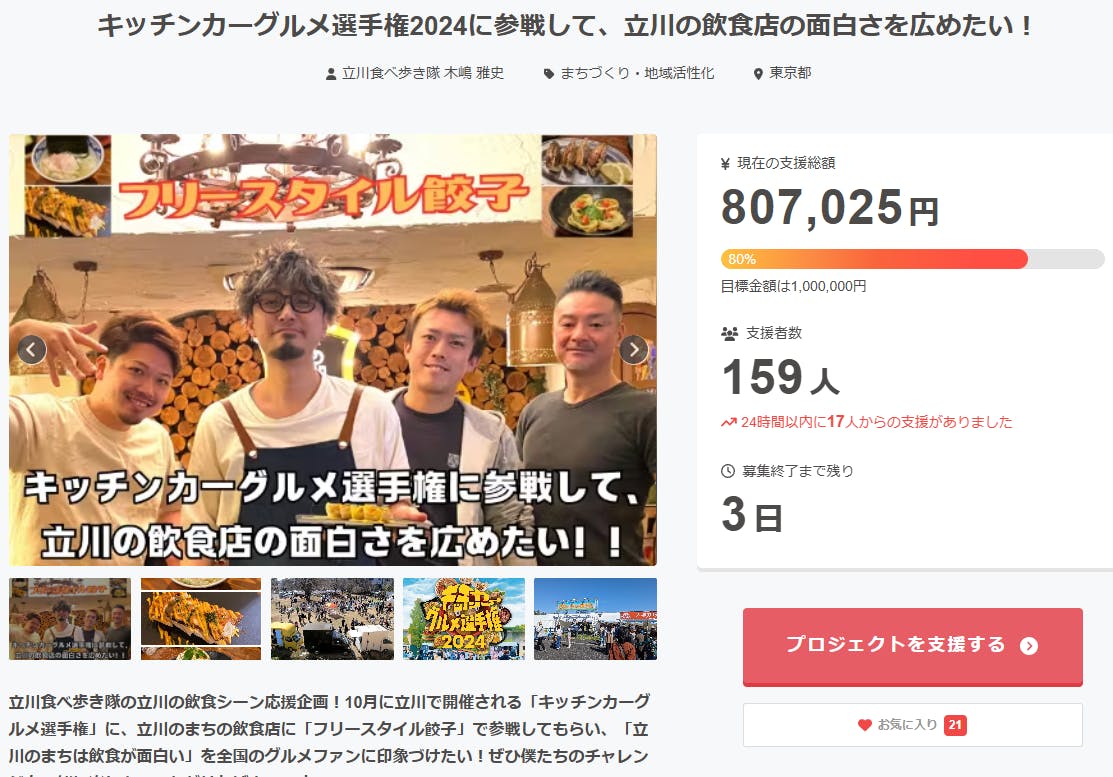Click the person icon beside 立川食べ歩き隊
Screen dimensions: 1113x777
click(331, 74)
